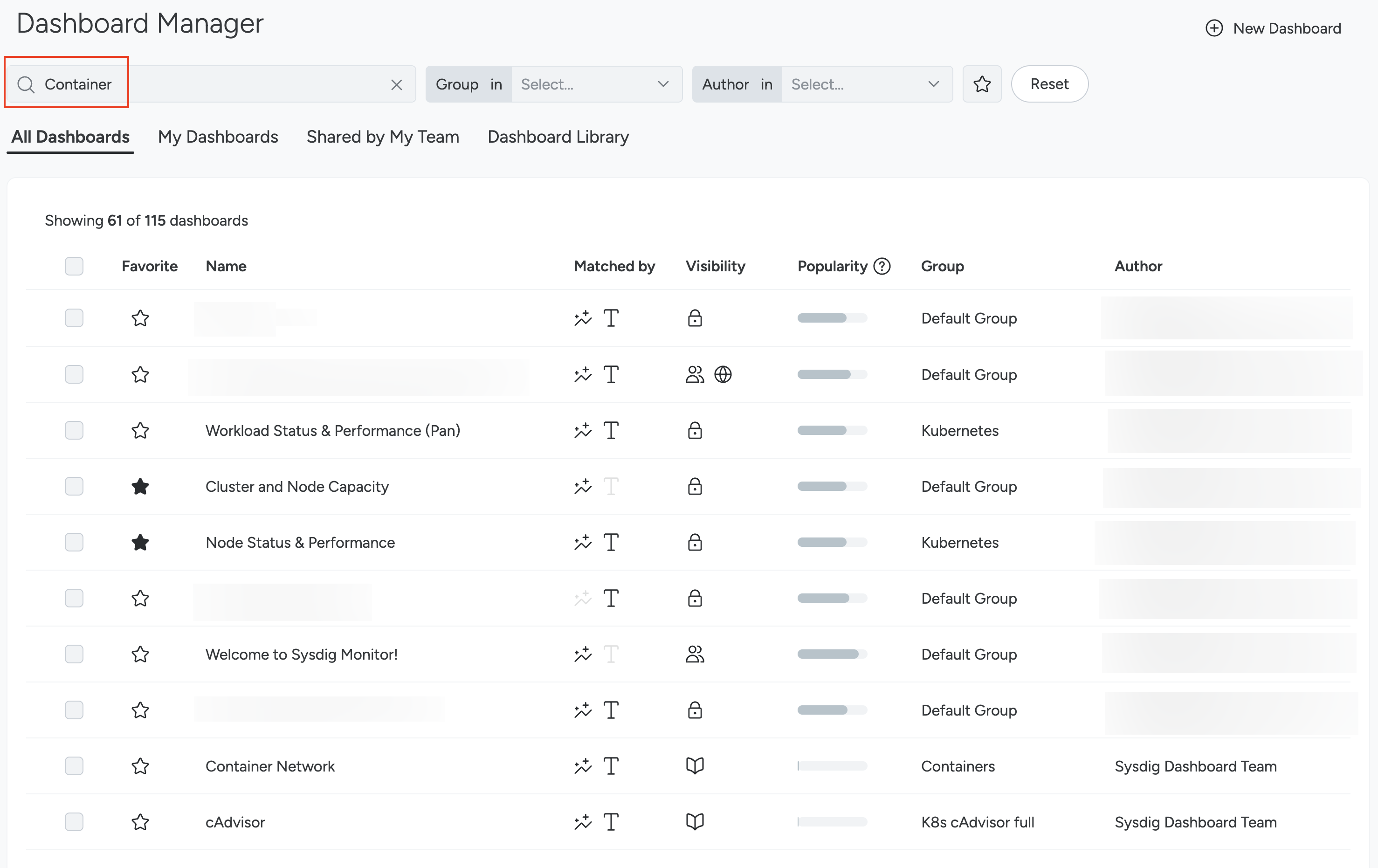Click the text match T icon for Workload Status (Pan)
Image resolution: width=1378 pixels, height=868 pixels.
coord(611,430)
